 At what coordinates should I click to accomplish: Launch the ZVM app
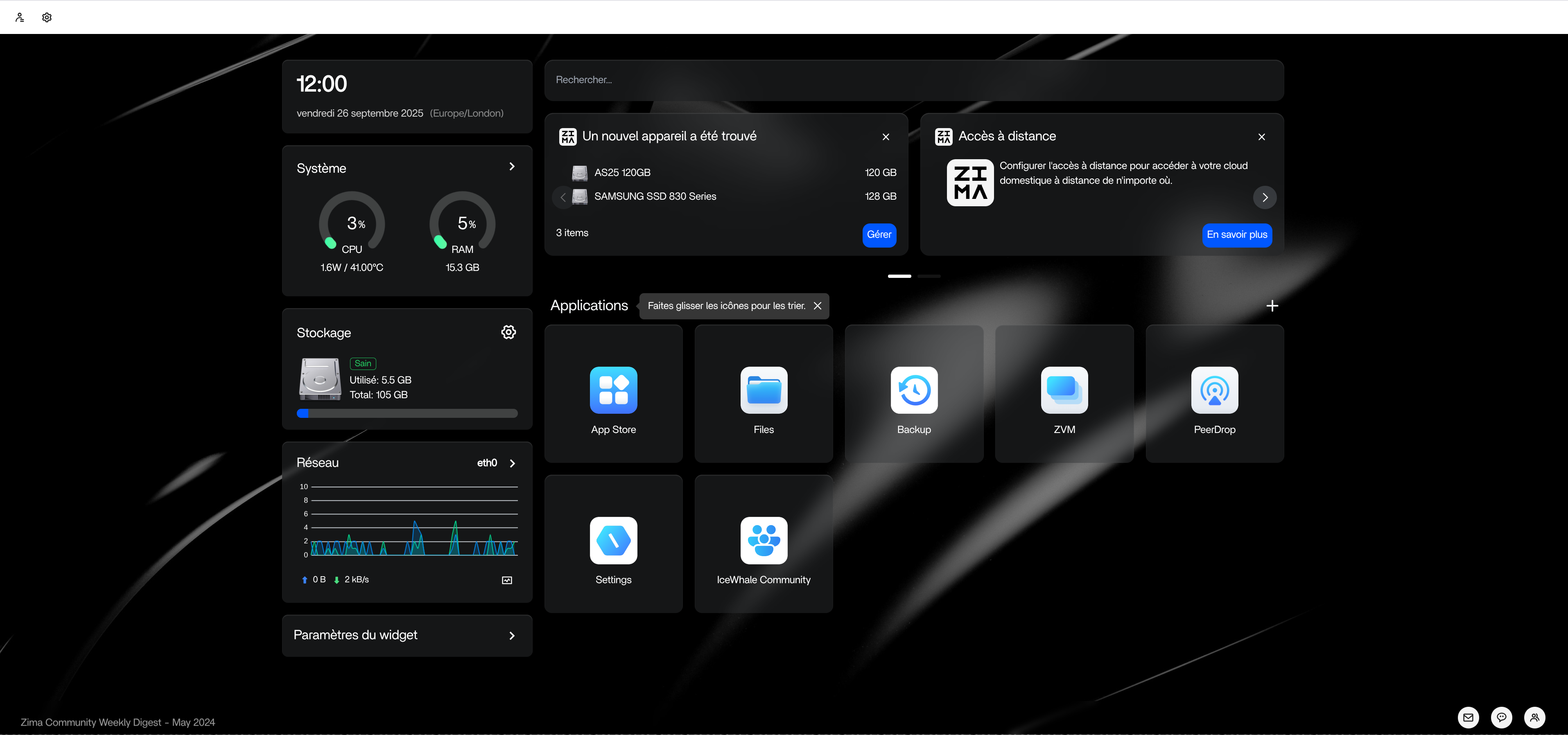tap(1064, 390)
